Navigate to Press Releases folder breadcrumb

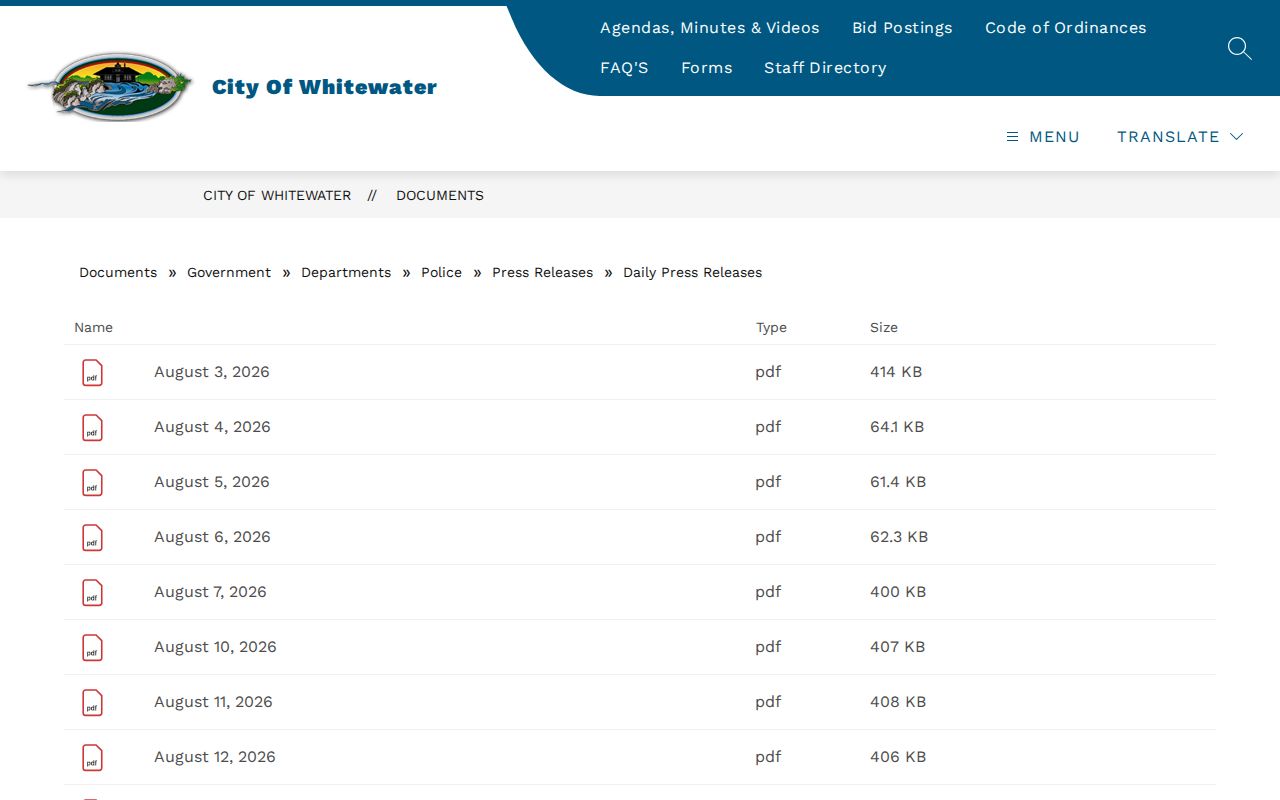coord(542,273)
